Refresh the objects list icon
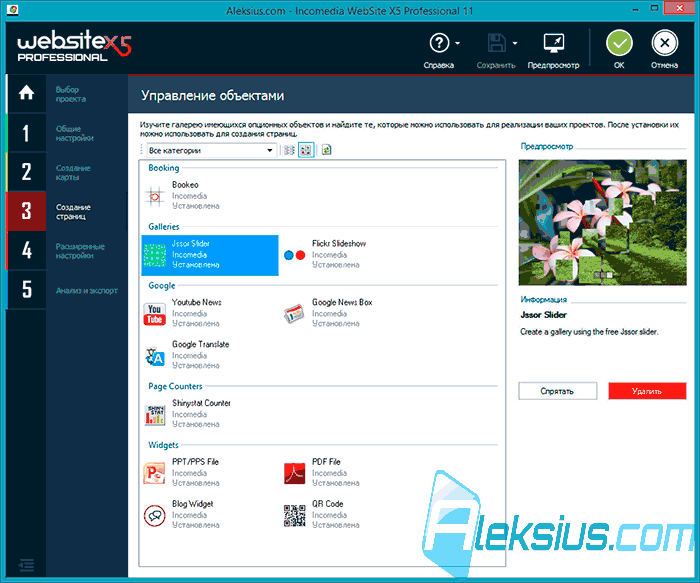Image resolution: width=700 pixels, height=583 pixels. click(327, 150)
